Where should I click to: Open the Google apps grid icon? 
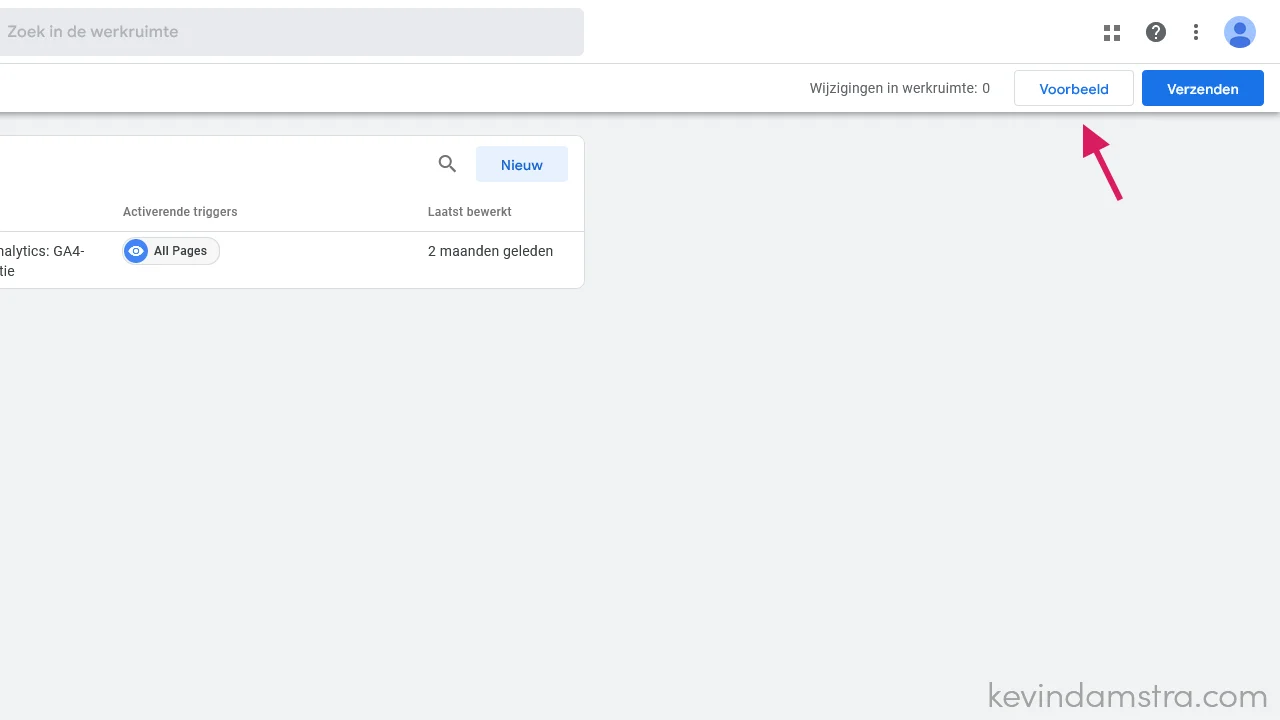click(x=1112, y=32)
